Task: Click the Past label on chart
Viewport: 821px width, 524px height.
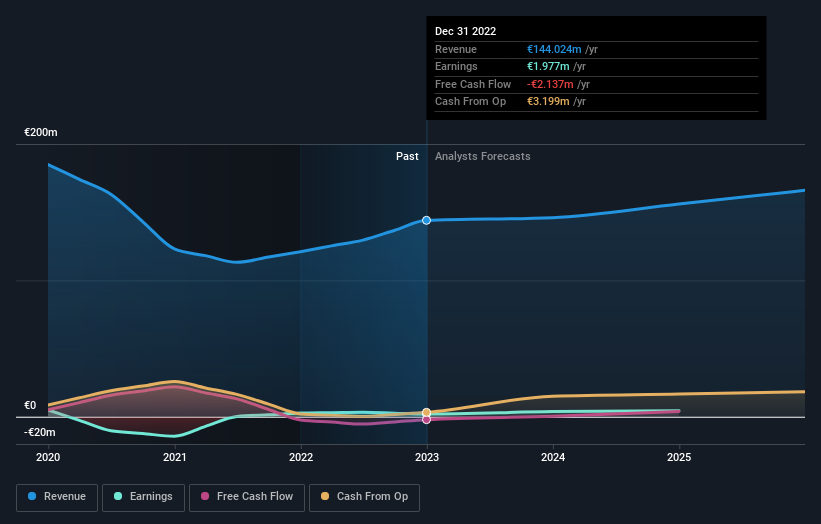Action: pos(407,157)
